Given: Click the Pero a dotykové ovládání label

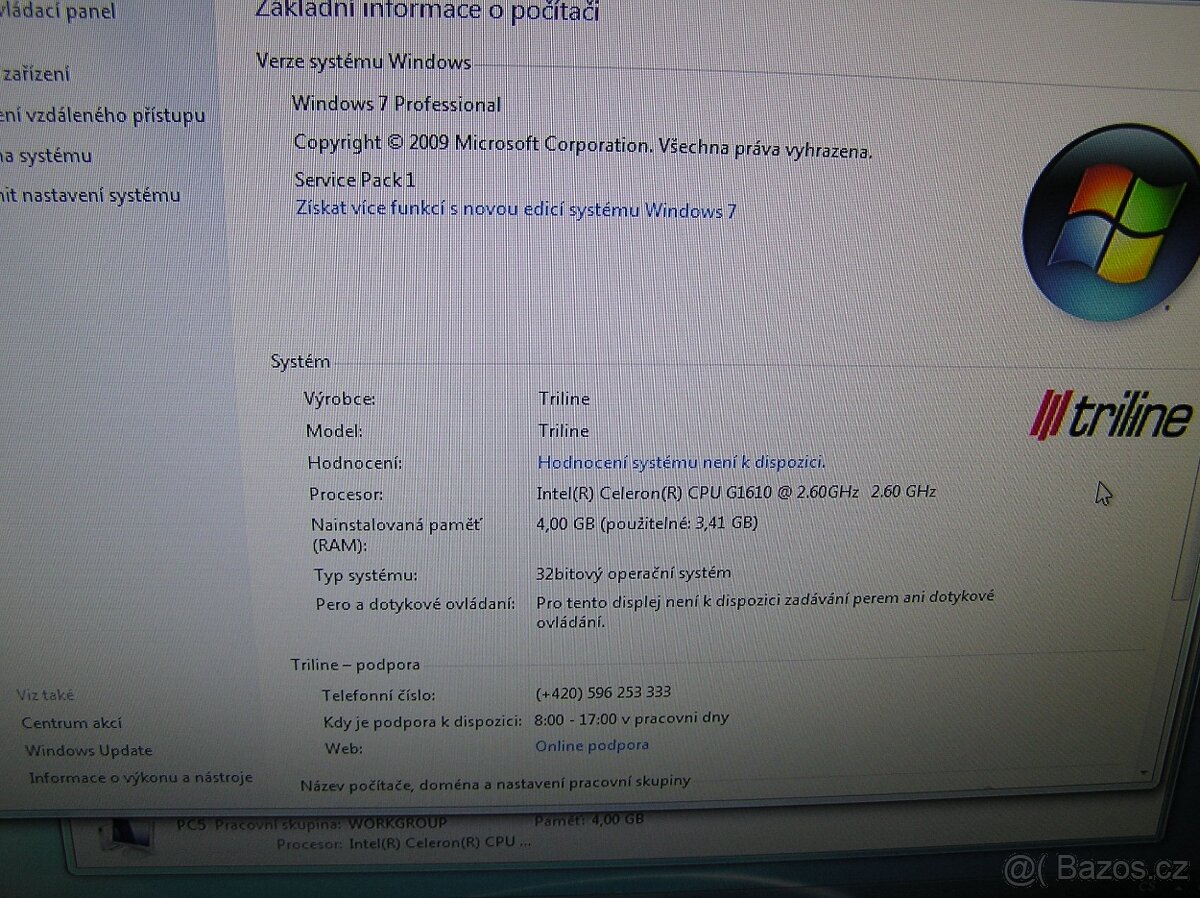Looking at the screenshot, I should click(x=415, y=604).
